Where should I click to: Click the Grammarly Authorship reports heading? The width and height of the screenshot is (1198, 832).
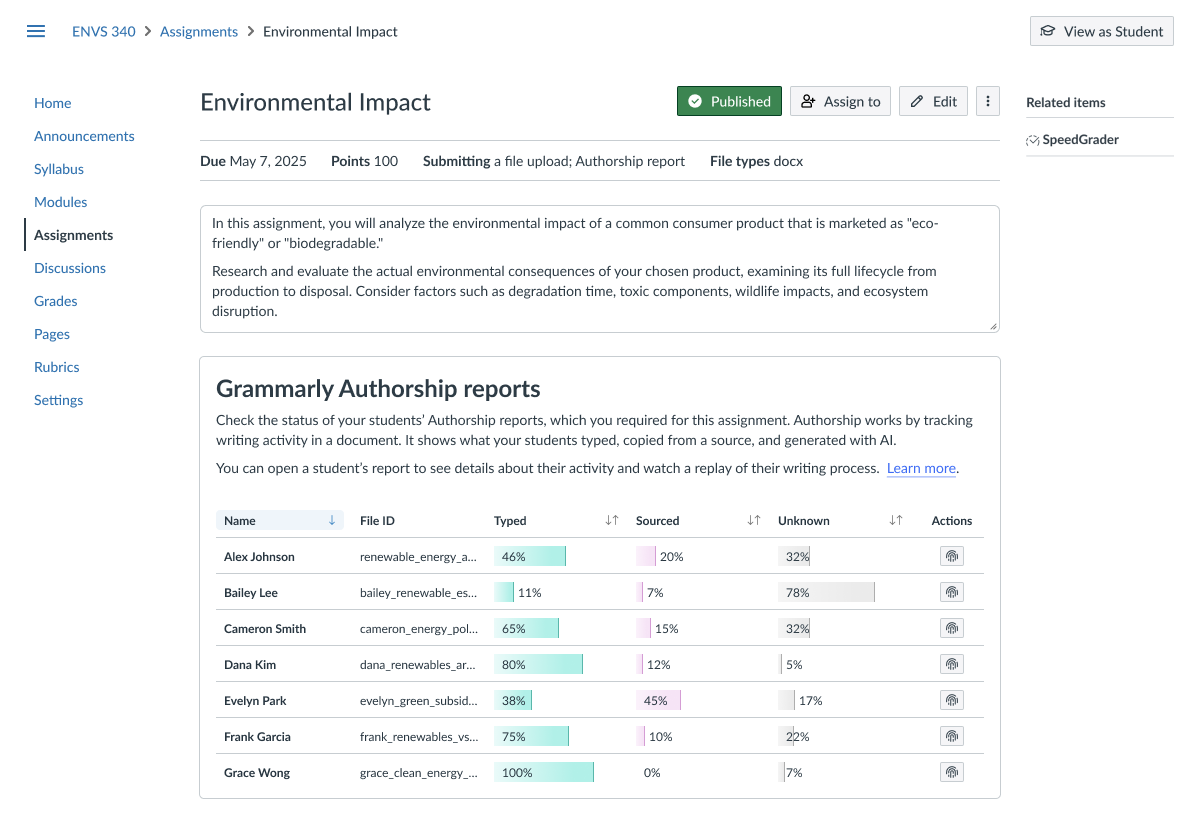(378, 388)
